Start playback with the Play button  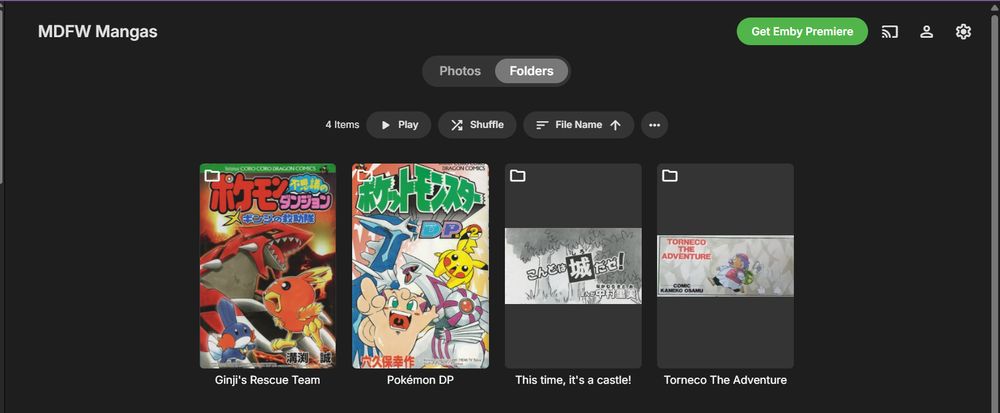coord(399,125)
